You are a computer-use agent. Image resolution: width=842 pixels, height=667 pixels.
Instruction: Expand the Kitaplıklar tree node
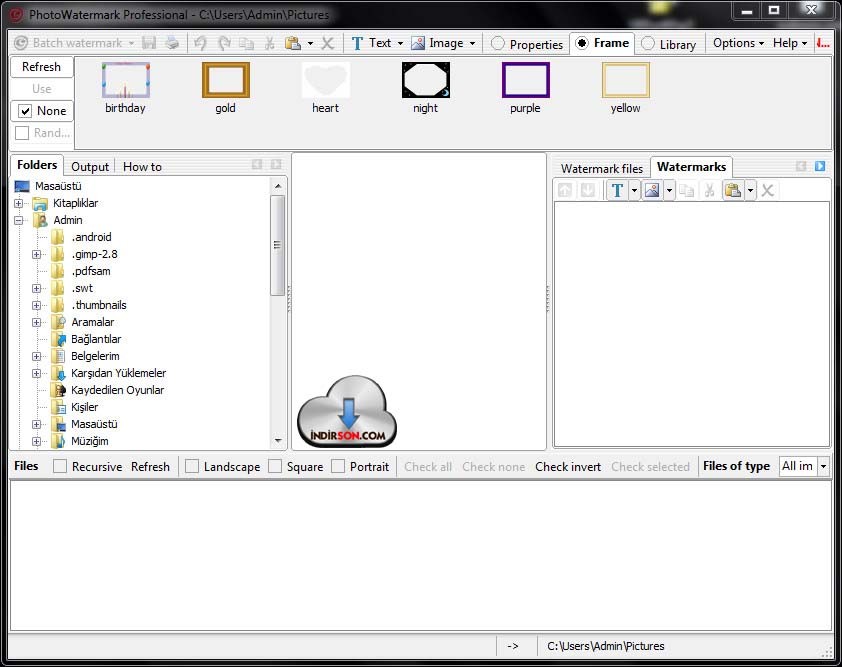pos(19,203)
